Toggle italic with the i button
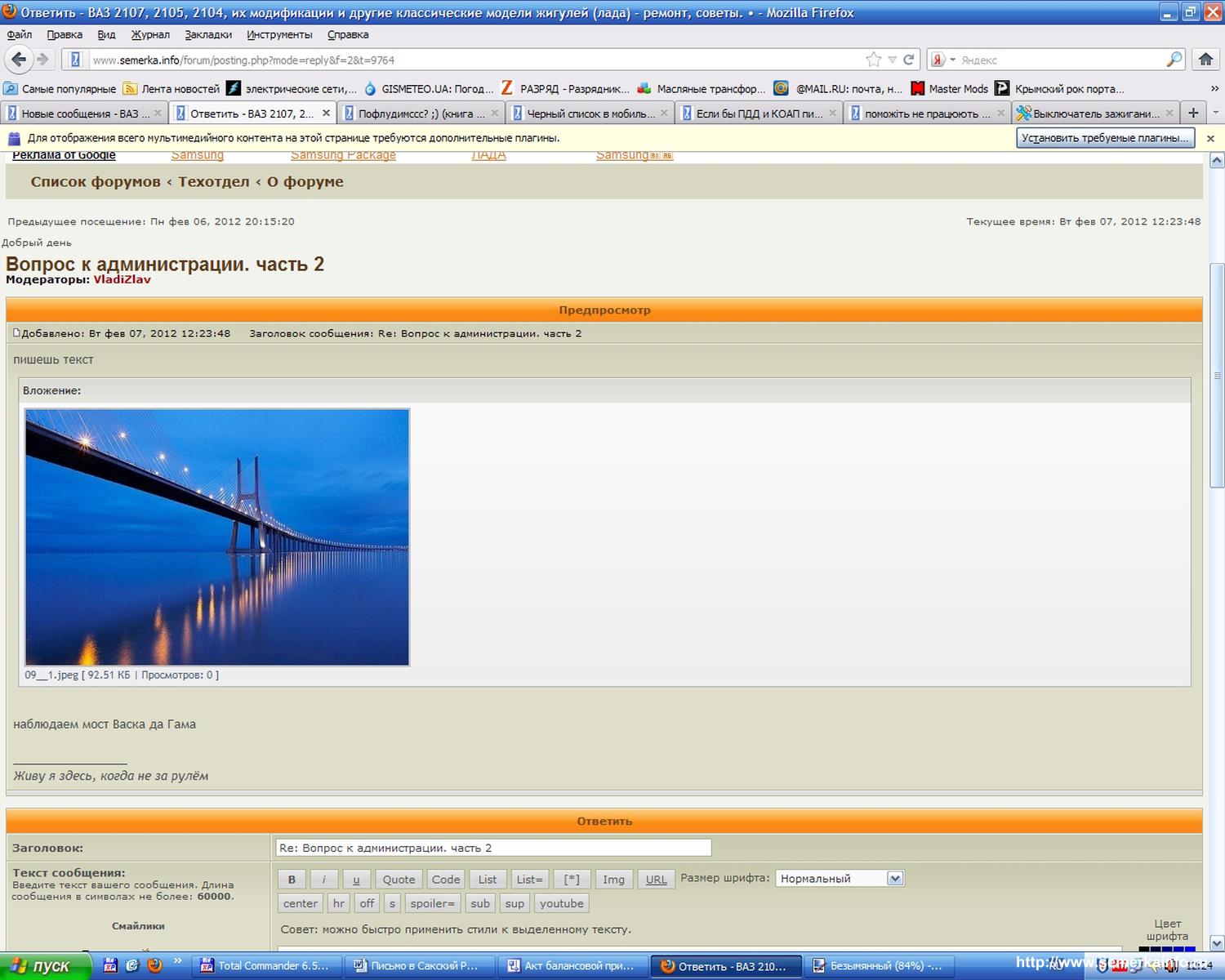The width and height of the screenshot is (1225, 980). pyautogui.click(x=324, y=880)
